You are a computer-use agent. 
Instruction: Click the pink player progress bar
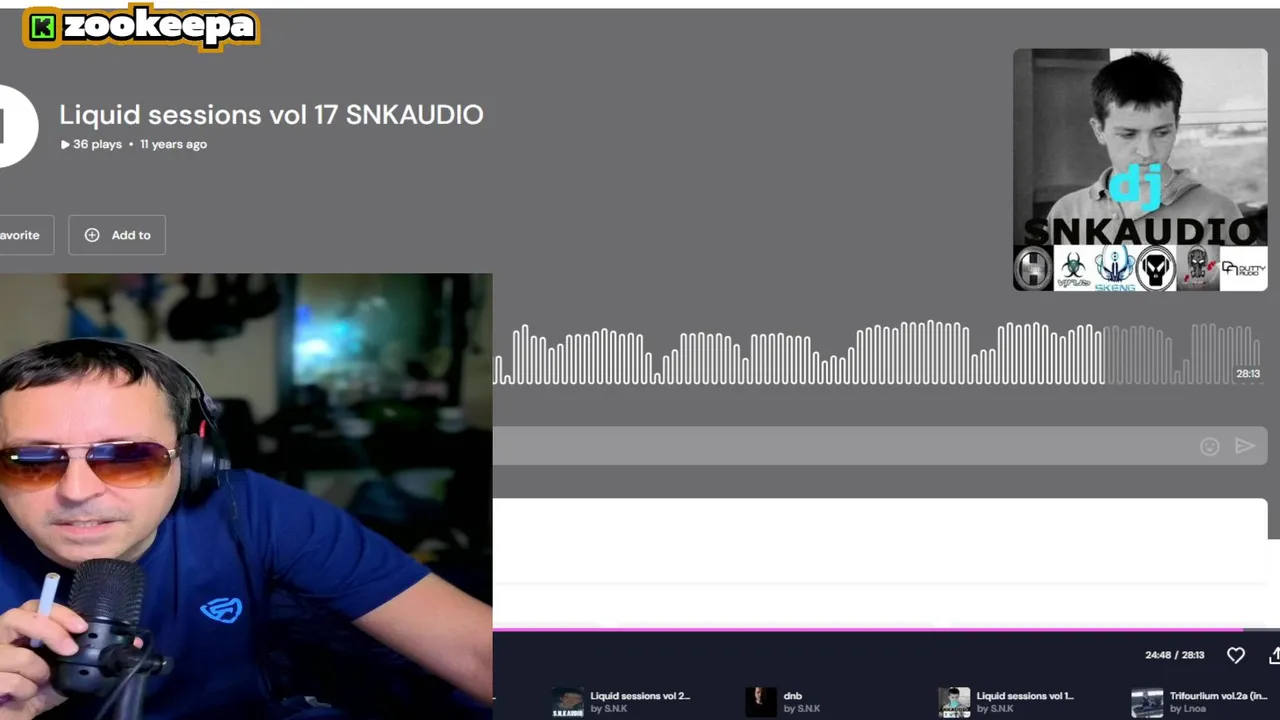(x=886, y=630)
